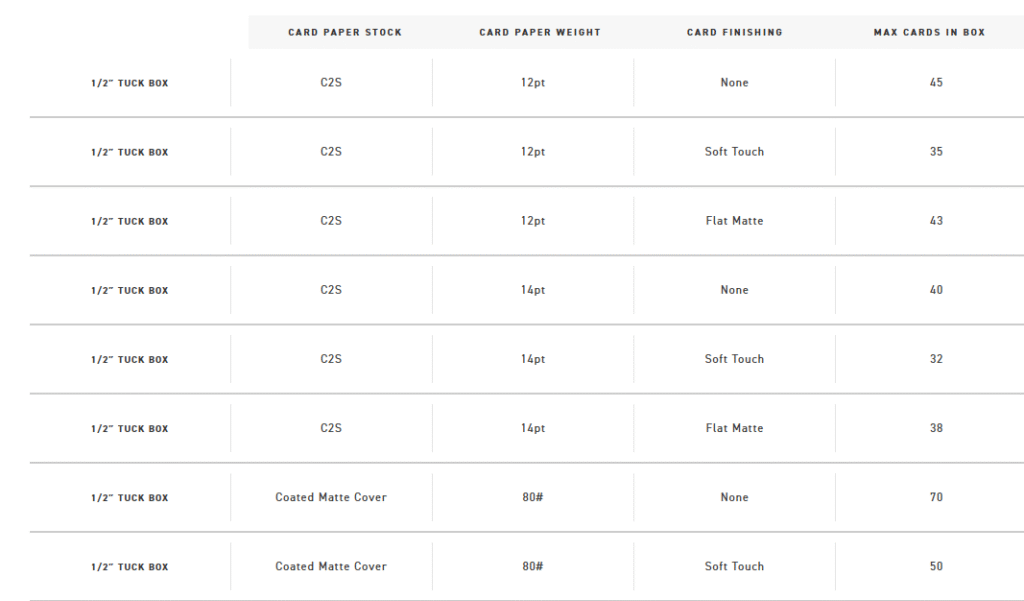1024x601 pixels.
Task: Click Soft Touch in the 12pt row
Action: (x=734, y=152)
